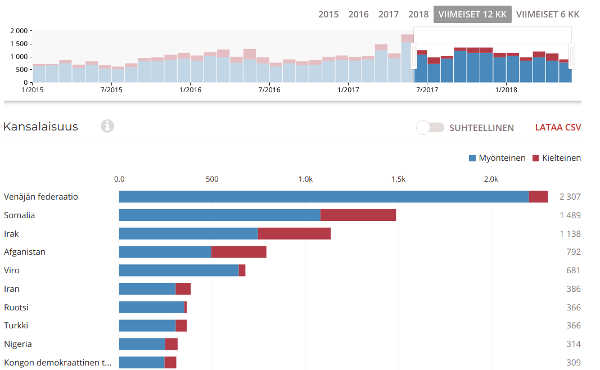
Task: Select the Venäjän federaatio row label
Action: (41, 197)
